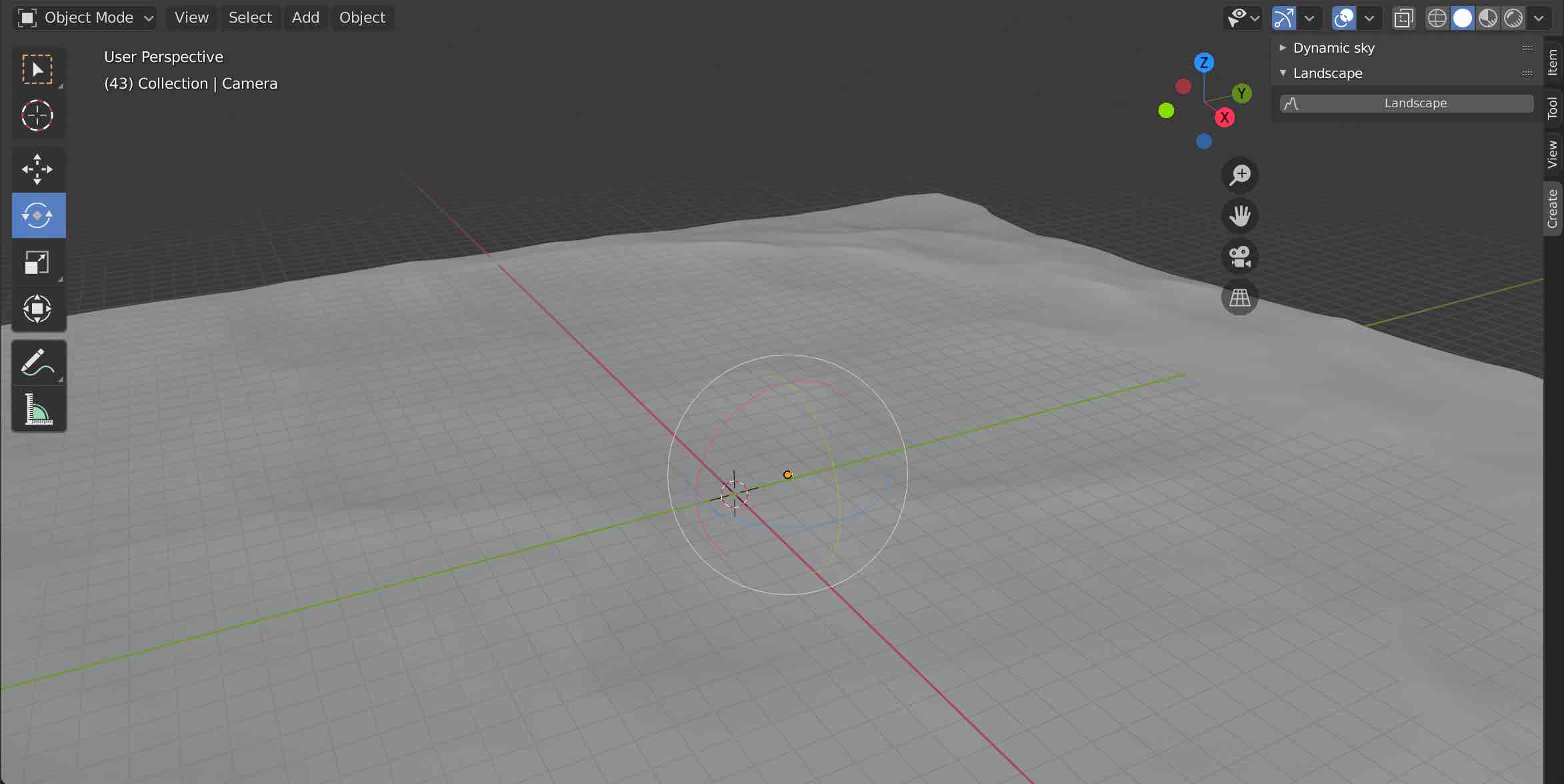Screen dimensions: 1564x784
Task: Select the Measure ruler tool
Action: click(37, 409)
